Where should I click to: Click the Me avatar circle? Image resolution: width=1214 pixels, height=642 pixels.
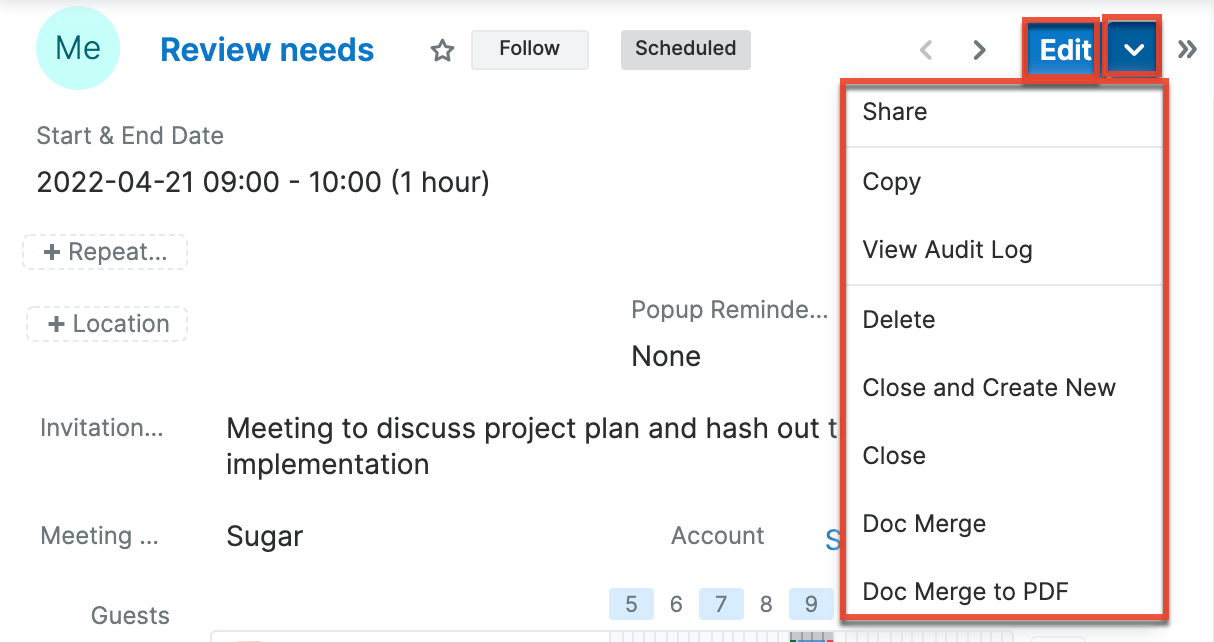(78, 47)
